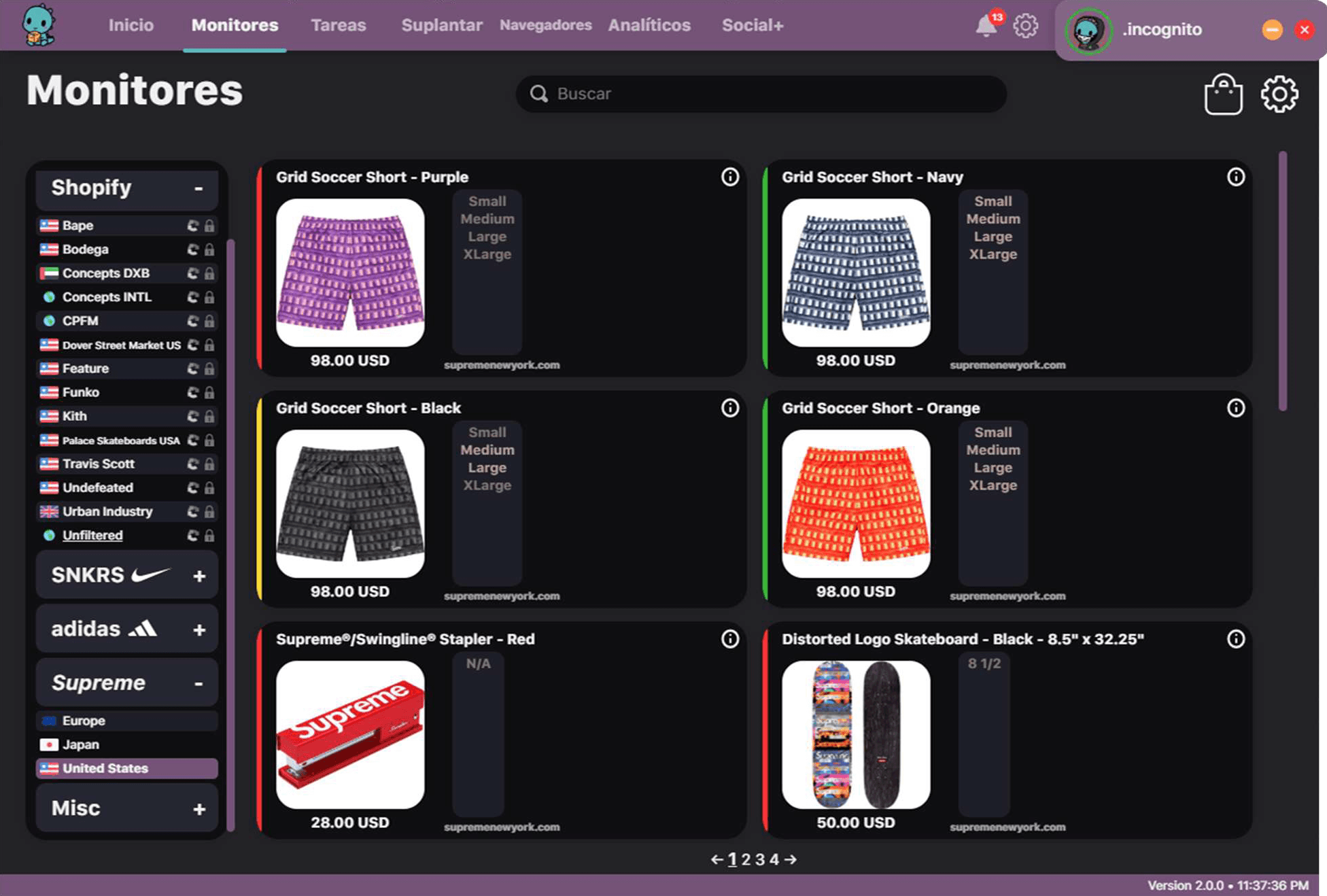The image size is (1327, 896).
Task: Click in the Buscar search field
Action: (x=761, y=94)
